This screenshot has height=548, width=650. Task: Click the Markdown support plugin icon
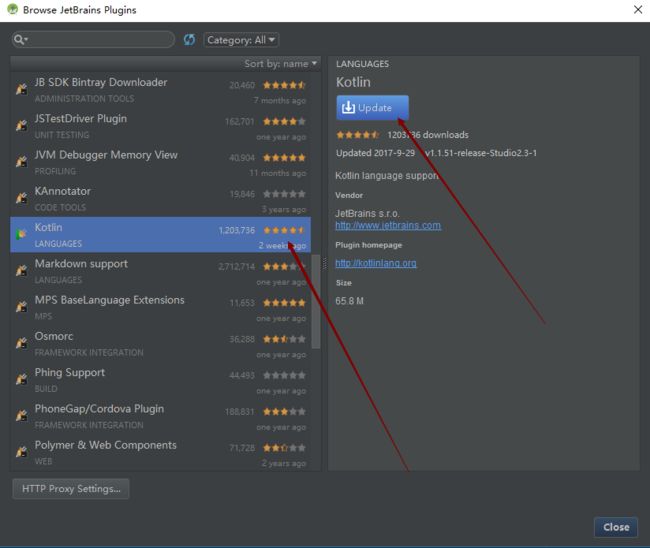[x=21, y=271]
